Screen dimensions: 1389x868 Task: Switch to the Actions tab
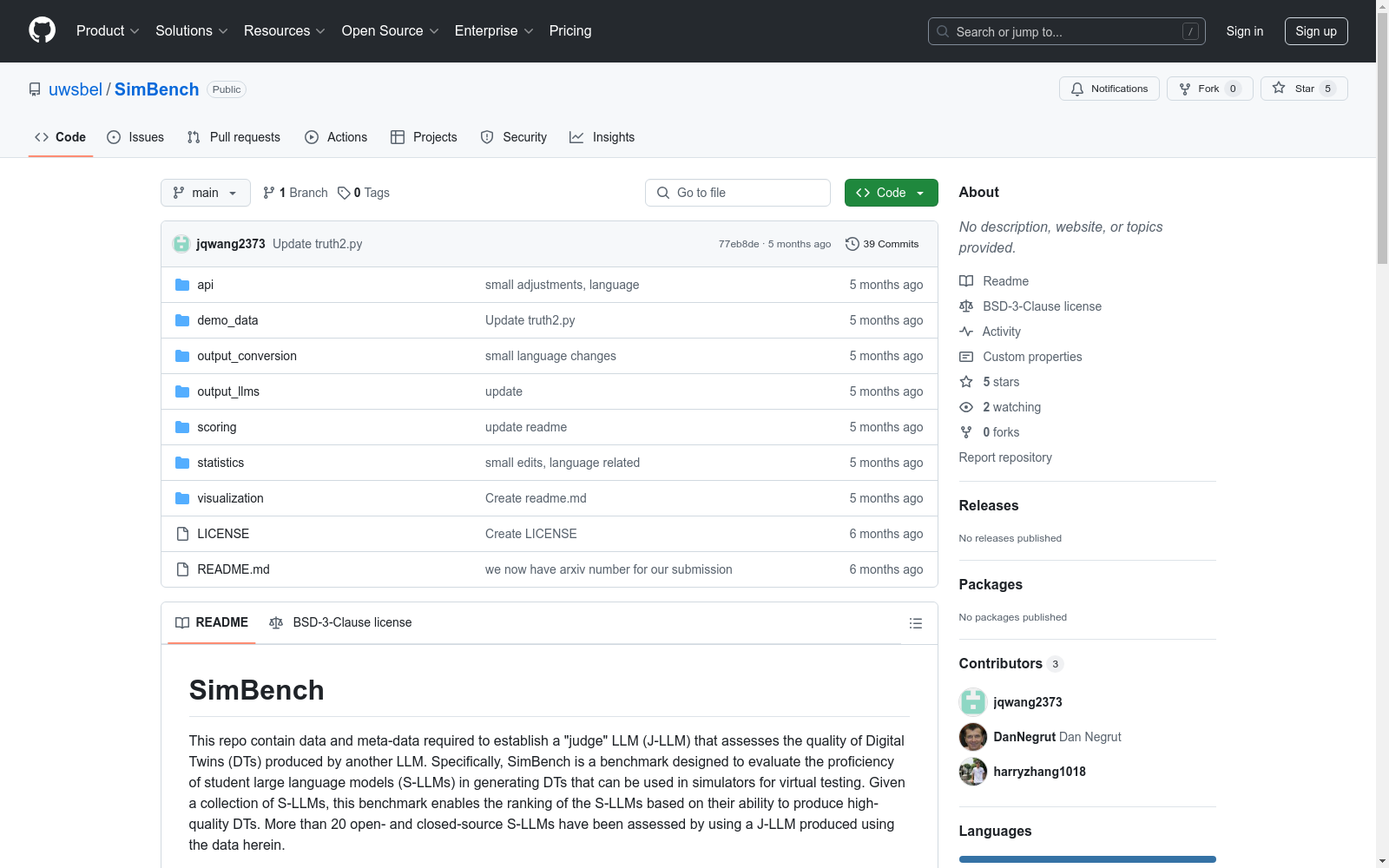(336, 137)
